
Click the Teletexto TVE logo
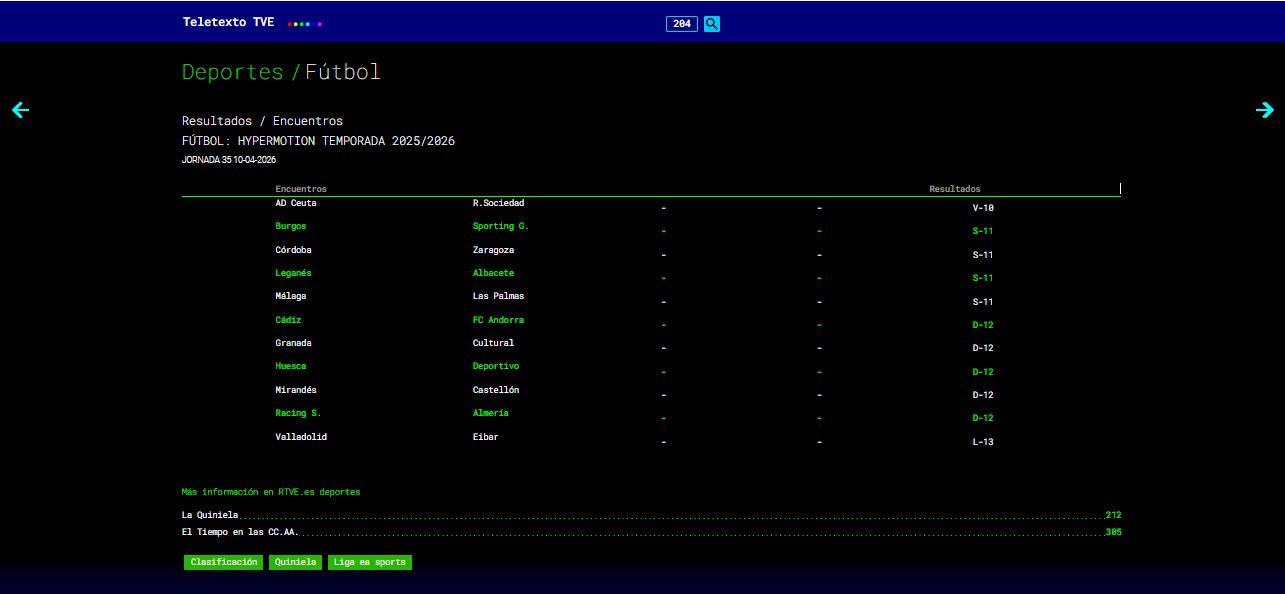[229, 22]
